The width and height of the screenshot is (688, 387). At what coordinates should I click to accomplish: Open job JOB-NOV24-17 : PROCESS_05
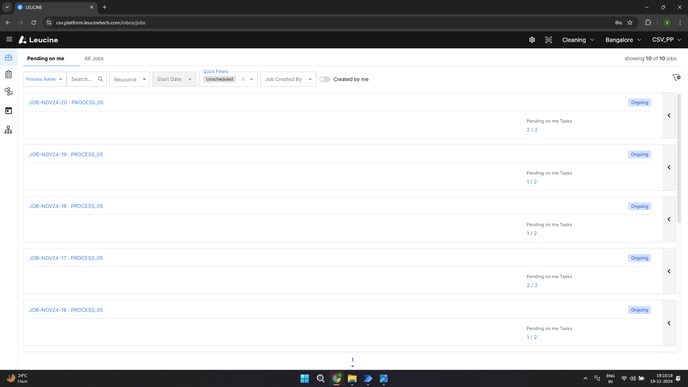pyautogui.click(x=66, y=258)
